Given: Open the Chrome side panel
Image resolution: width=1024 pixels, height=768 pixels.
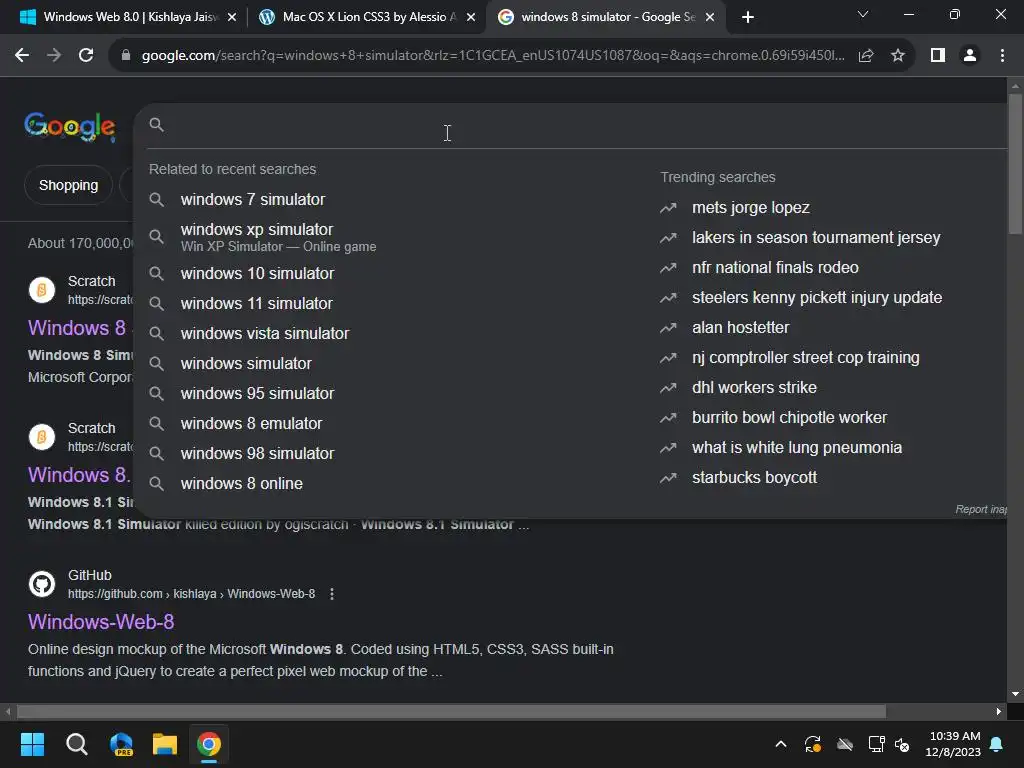Looking at the screenshot, I should [938, 56].
